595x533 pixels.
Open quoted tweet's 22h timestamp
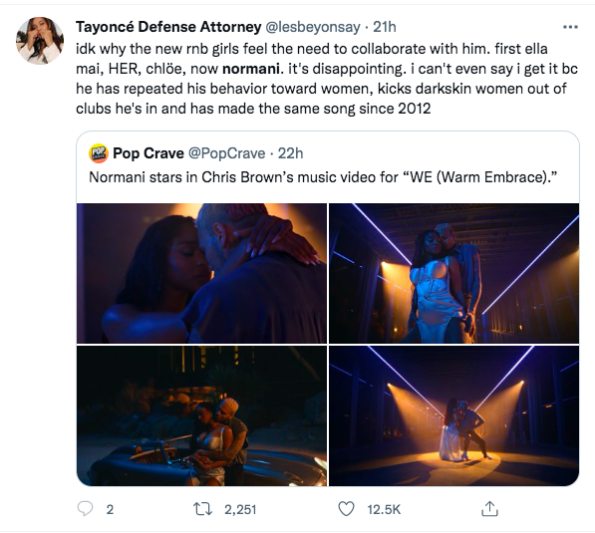click(291, 153)
